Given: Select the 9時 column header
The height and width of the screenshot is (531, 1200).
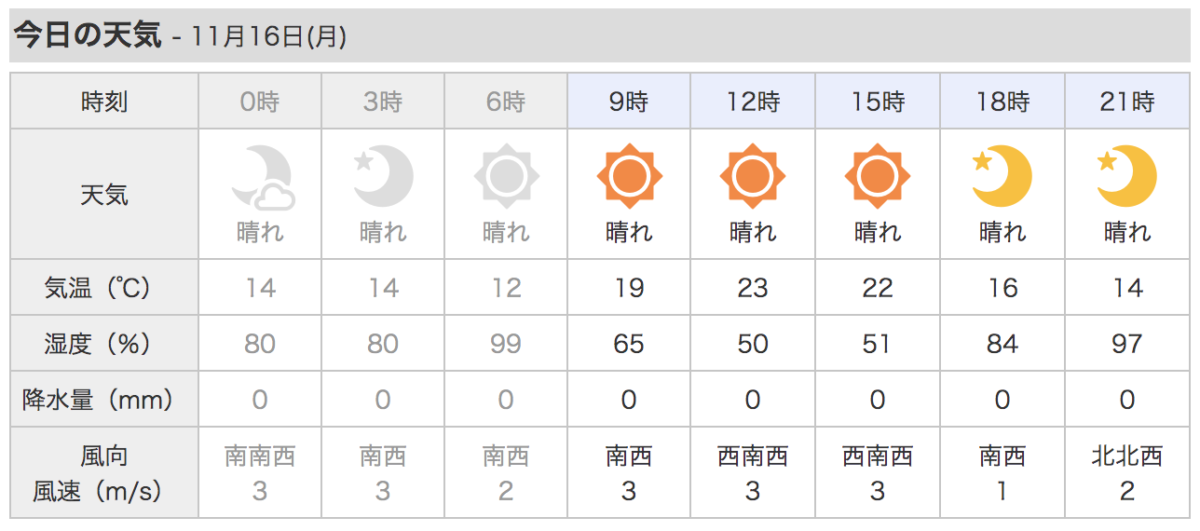Looking at the screenshot, I should 629,101.
